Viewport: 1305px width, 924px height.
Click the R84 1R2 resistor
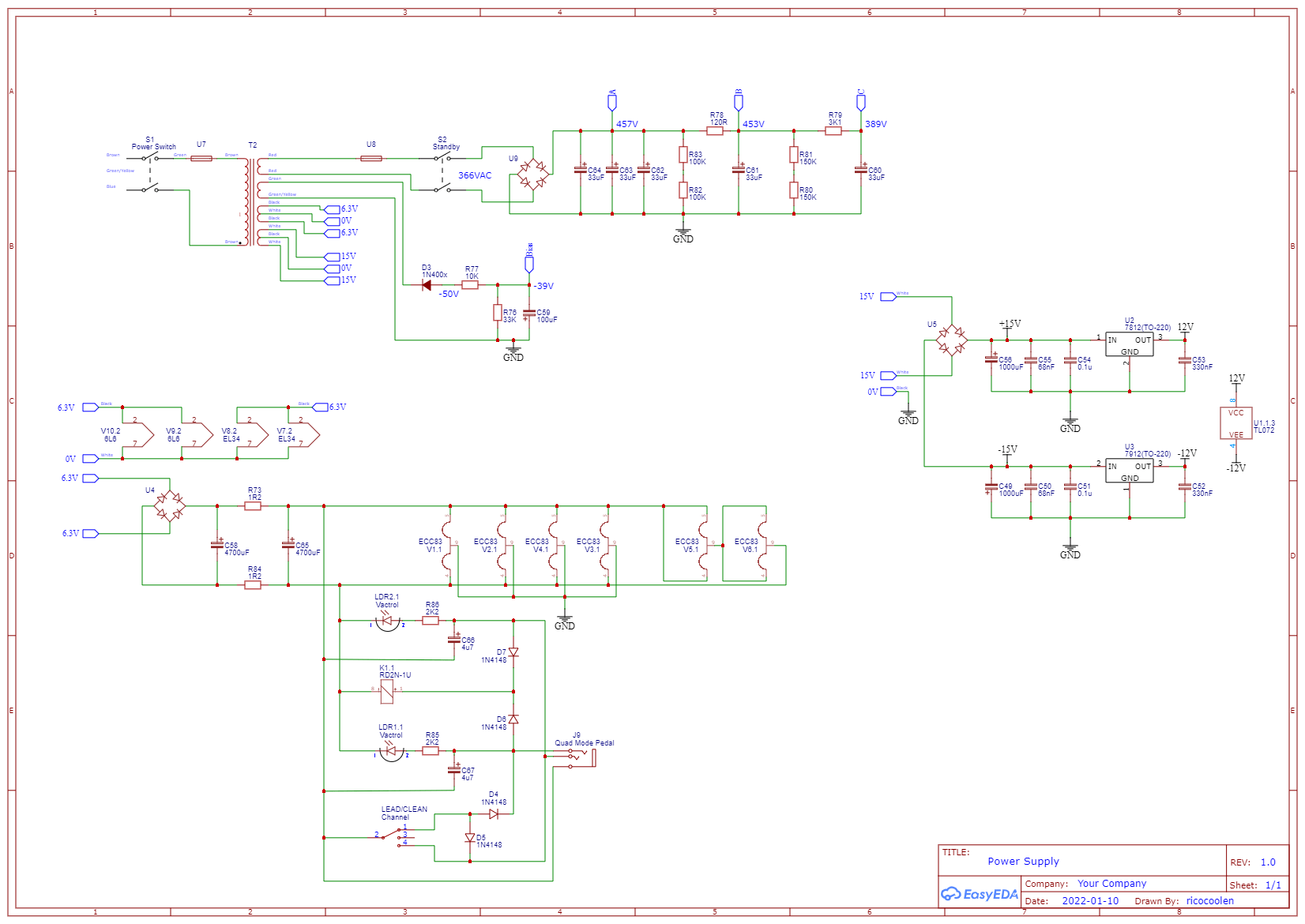(x=253, y=585)
